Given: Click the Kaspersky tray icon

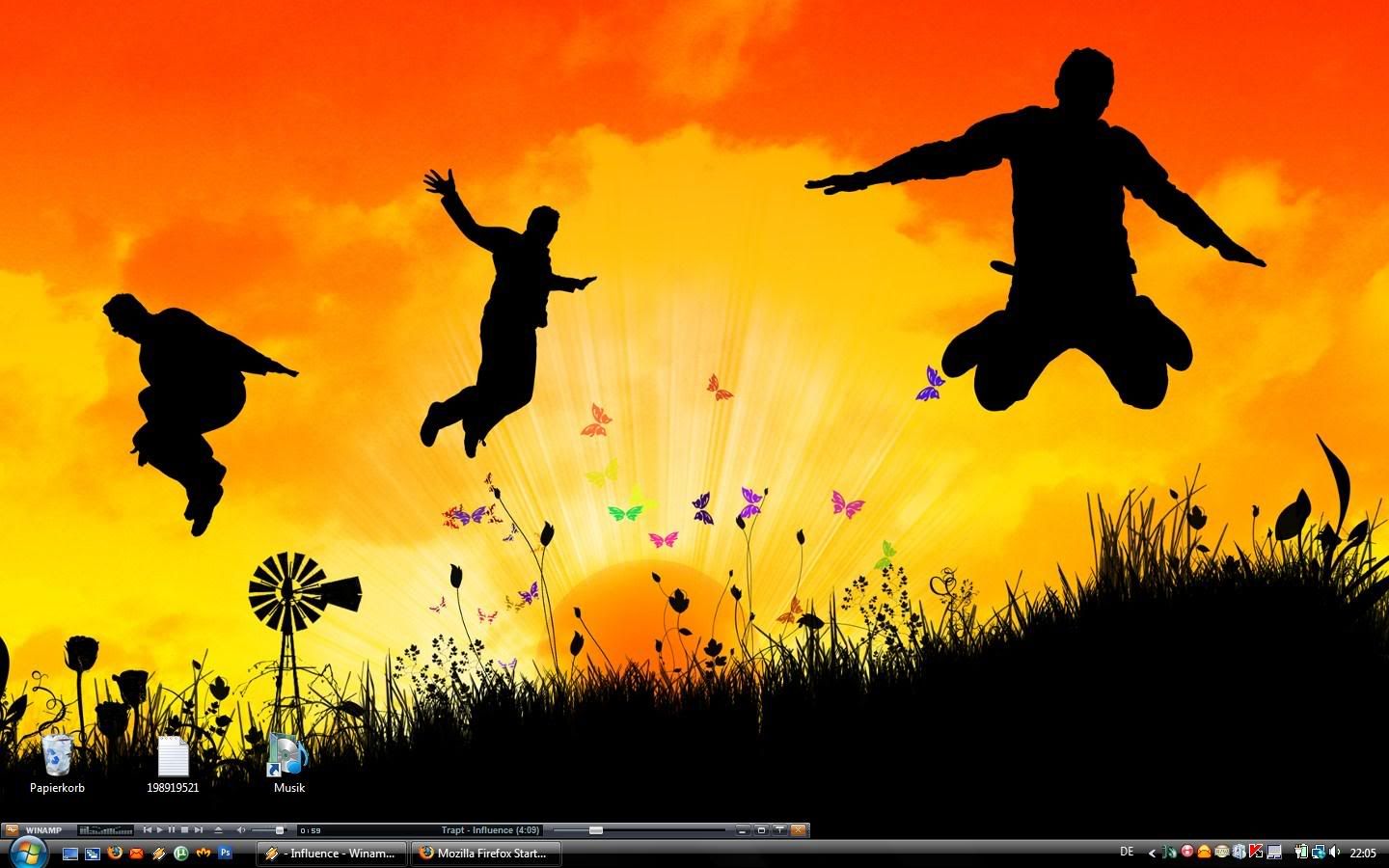Looking at the screenshot, I should [x=1256, y=852].
